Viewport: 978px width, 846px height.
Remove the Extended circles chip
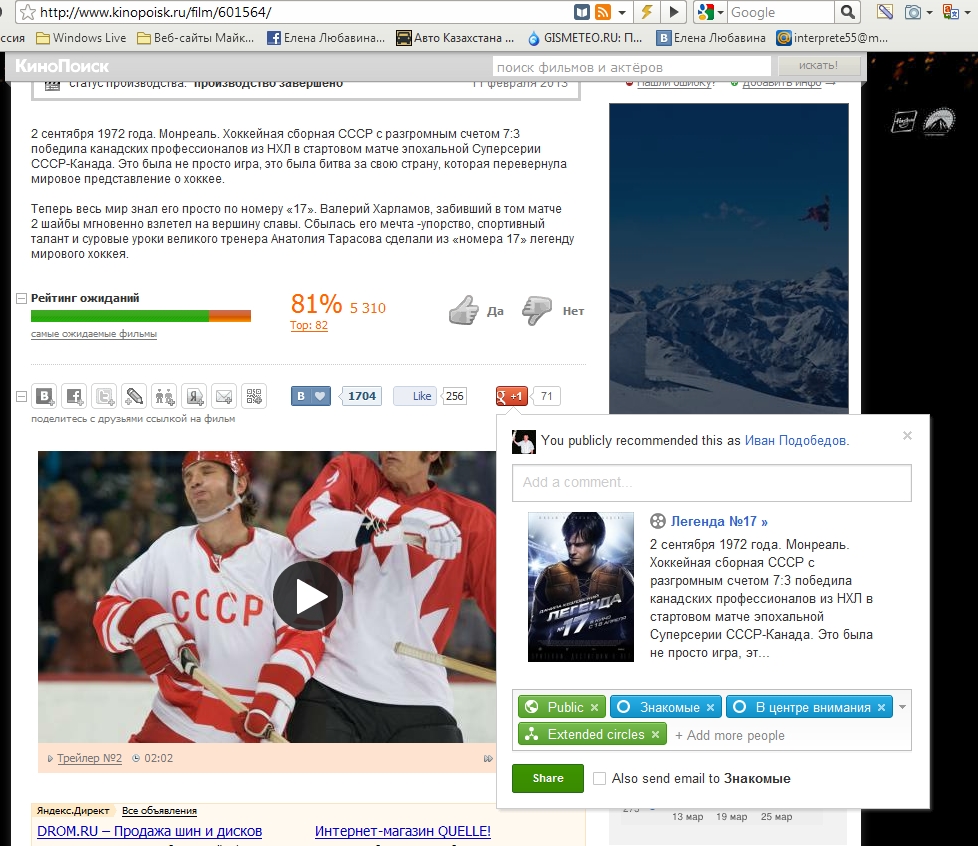(656, 735)
